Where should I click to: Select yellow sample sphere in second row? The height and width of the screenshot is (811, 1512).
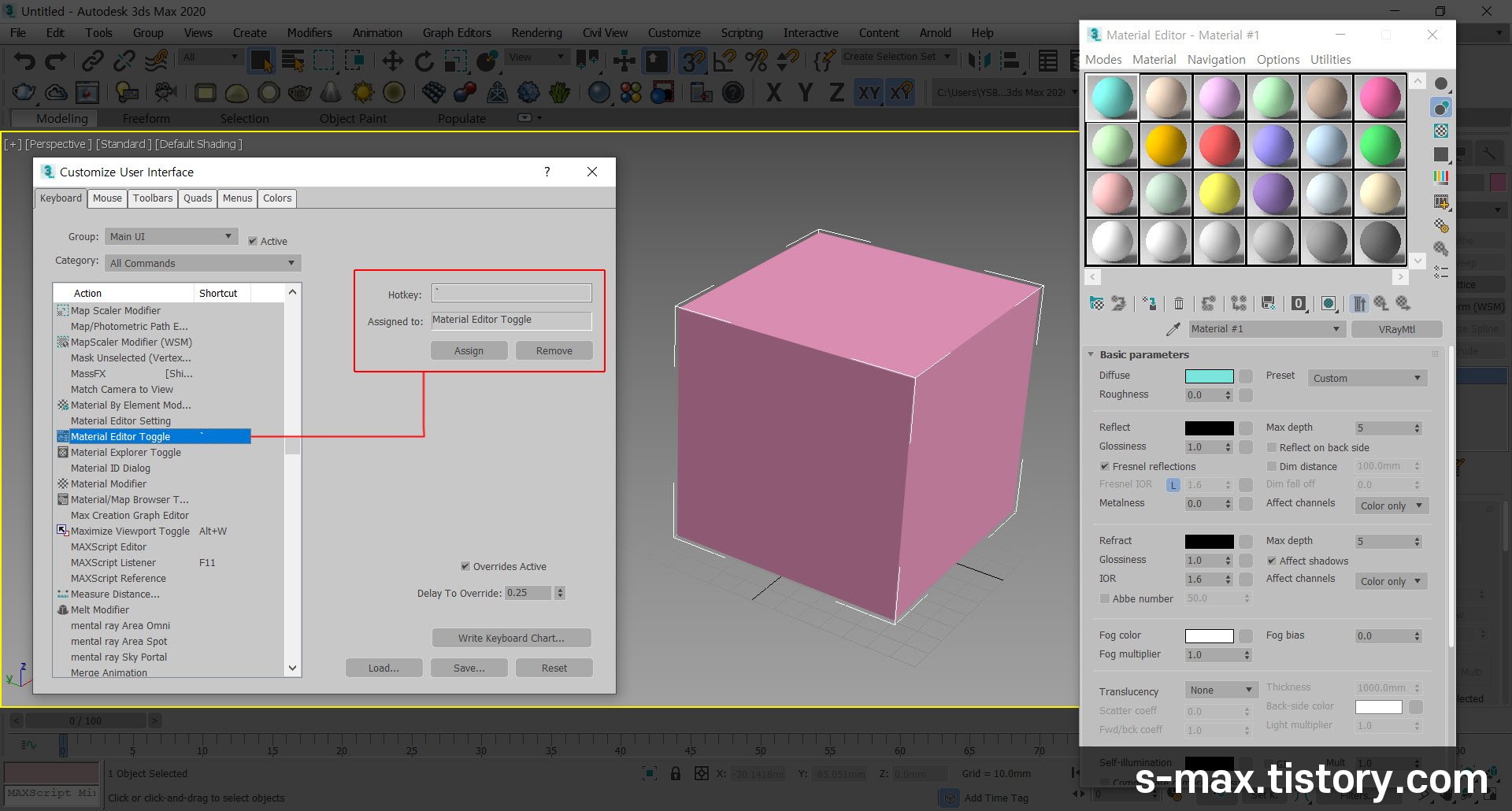(1165, 146)
